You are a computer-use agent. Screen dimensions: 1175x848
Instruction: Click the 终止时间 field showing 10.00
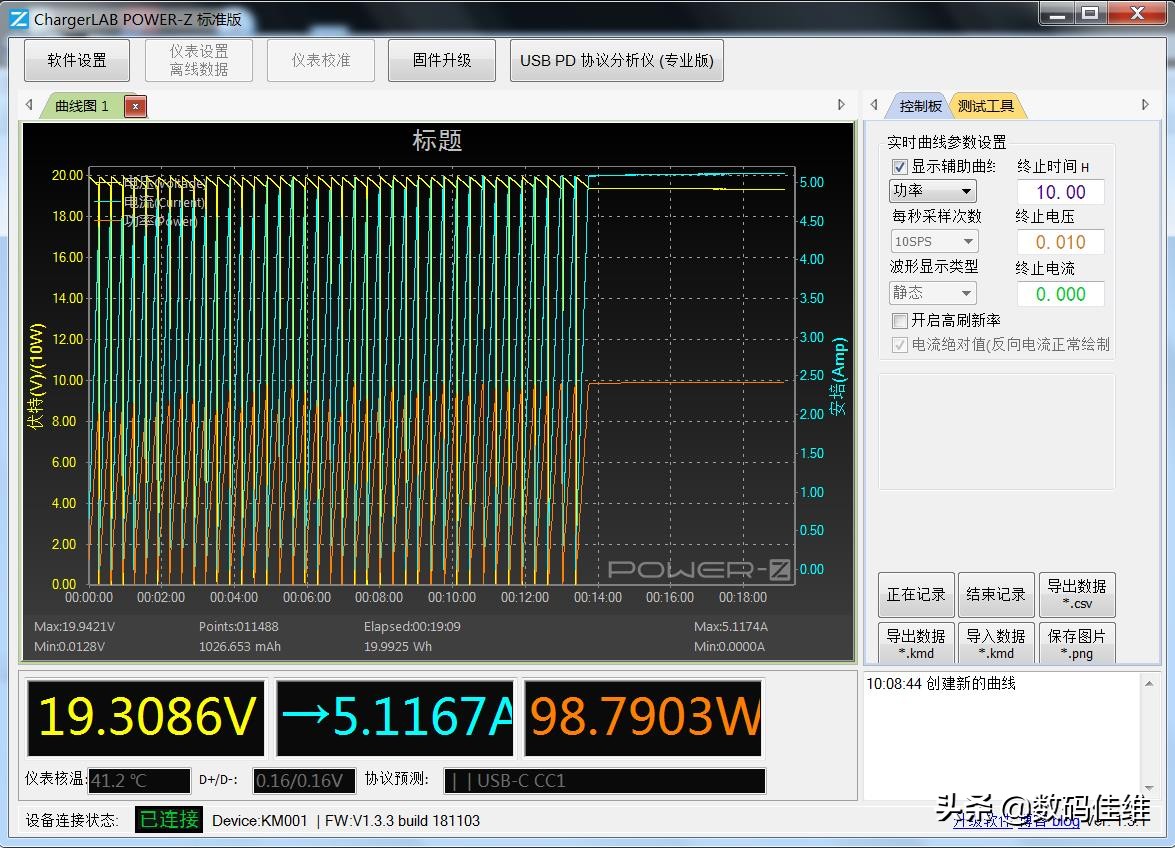point(1060,191)
